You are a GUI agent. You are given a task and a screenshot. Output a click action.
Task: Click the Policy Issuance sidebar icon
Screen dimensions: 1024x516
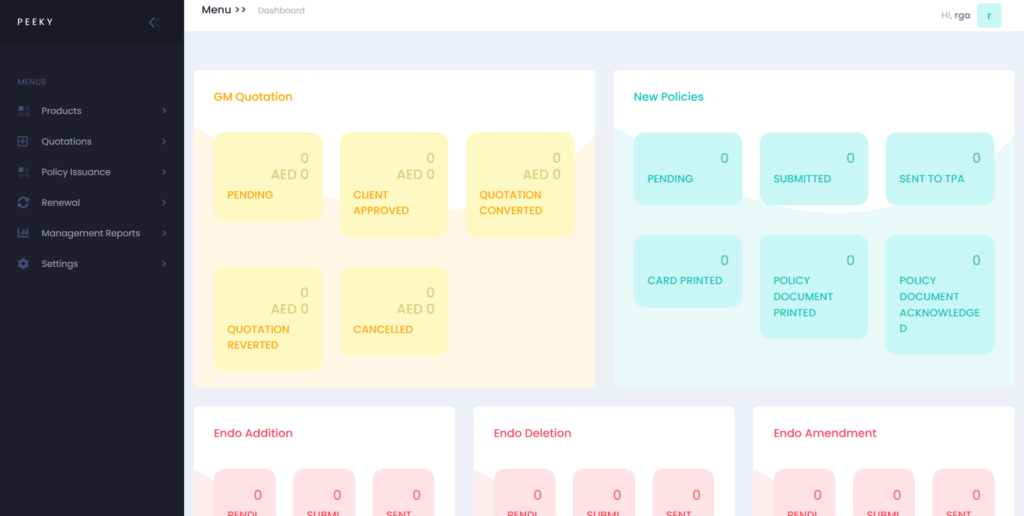(x=23, y=172)
